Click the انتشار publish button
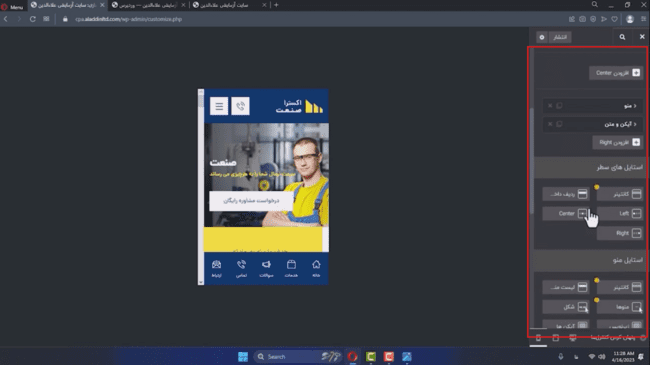The image size is (650, 365). click(560, 37)
